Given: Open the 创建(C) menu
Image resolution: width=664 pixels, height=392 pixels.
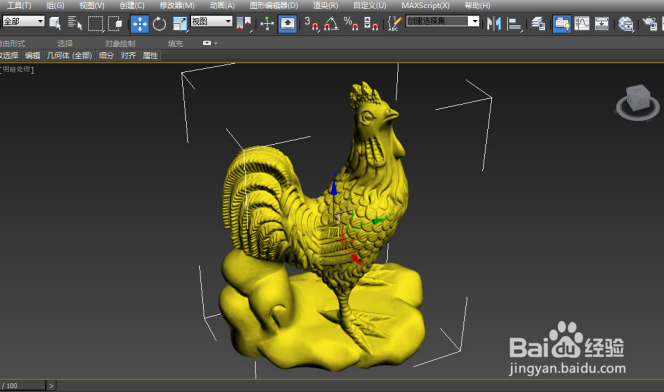Looking at the screenshot, I should pos(132,6).
